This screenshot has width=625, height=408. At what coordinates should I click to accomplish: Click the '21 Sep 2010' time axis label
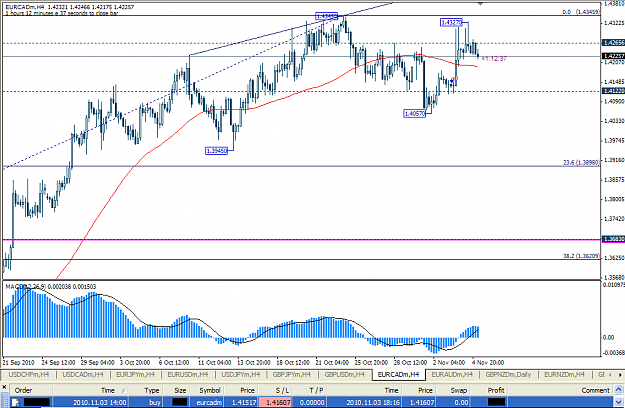coord(18,362)
